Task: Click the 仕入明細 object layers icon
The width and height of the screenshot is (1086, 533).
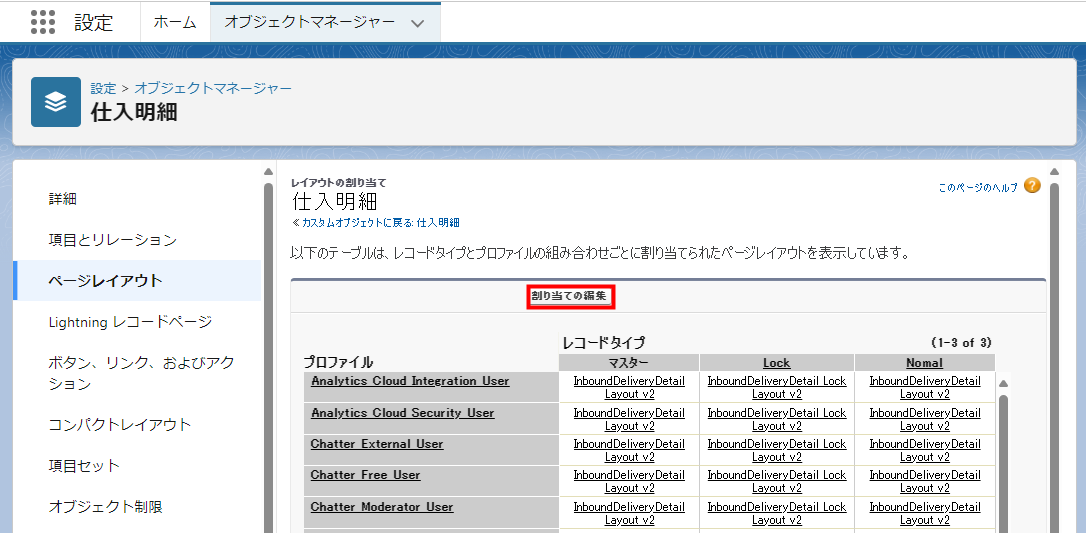Action: click(56, 102)
